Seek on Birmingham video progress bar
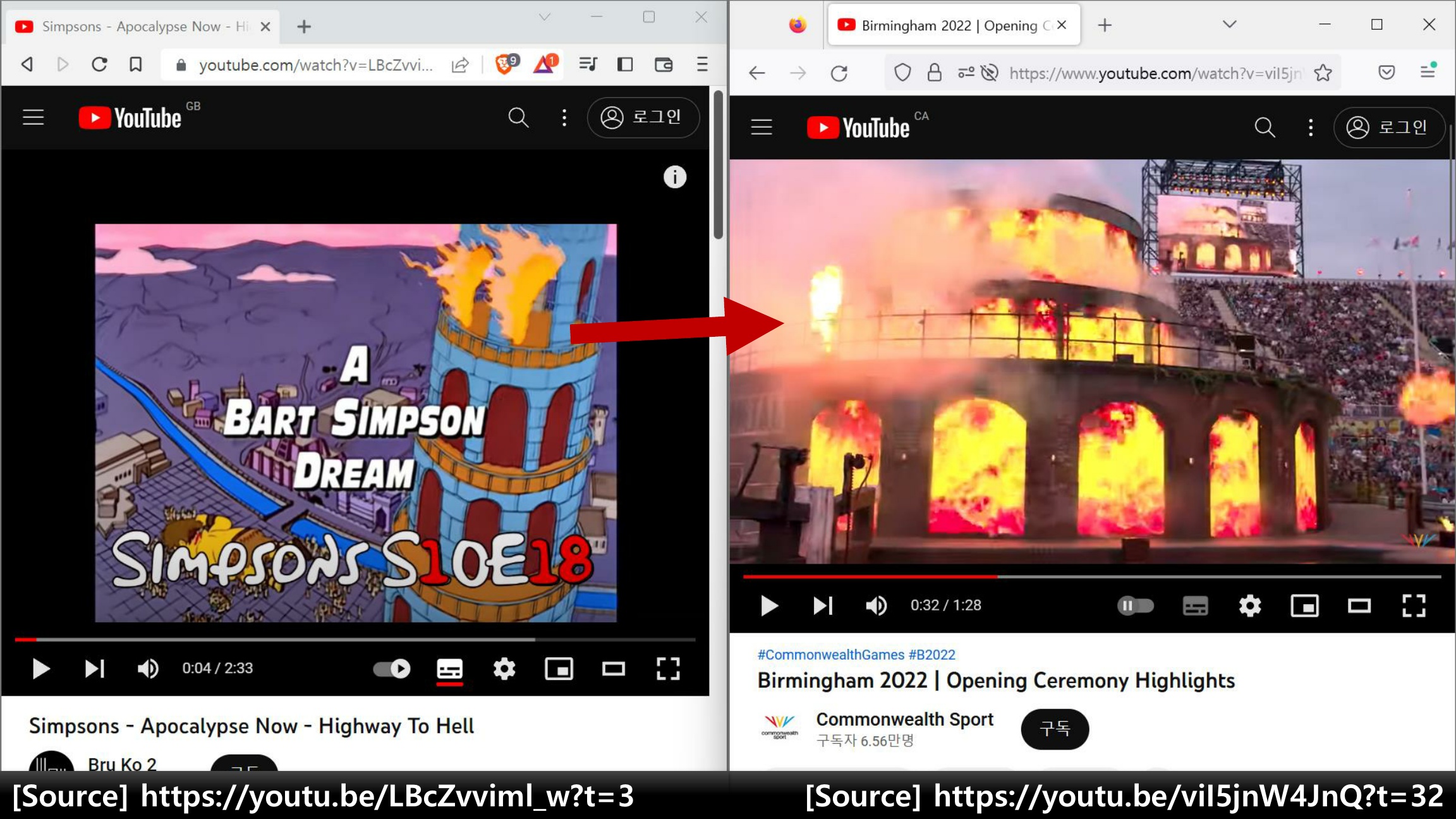The height and width of the screenshot is (819, 1456). click(1092, 577)
